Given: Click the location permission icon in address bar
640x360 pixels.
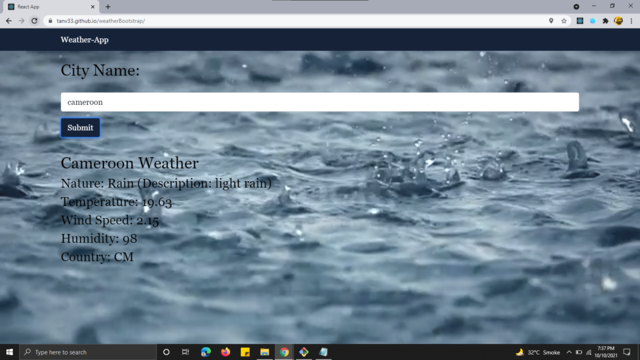Looking at the screenshot, I should [551, 21].
